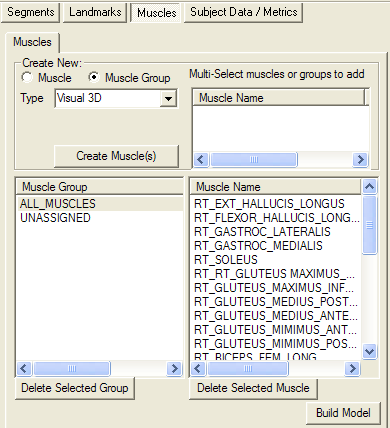Click right arrow of Muscle Group horizontal scrollbar
The image size is (390, 428).
pos(174,368)
